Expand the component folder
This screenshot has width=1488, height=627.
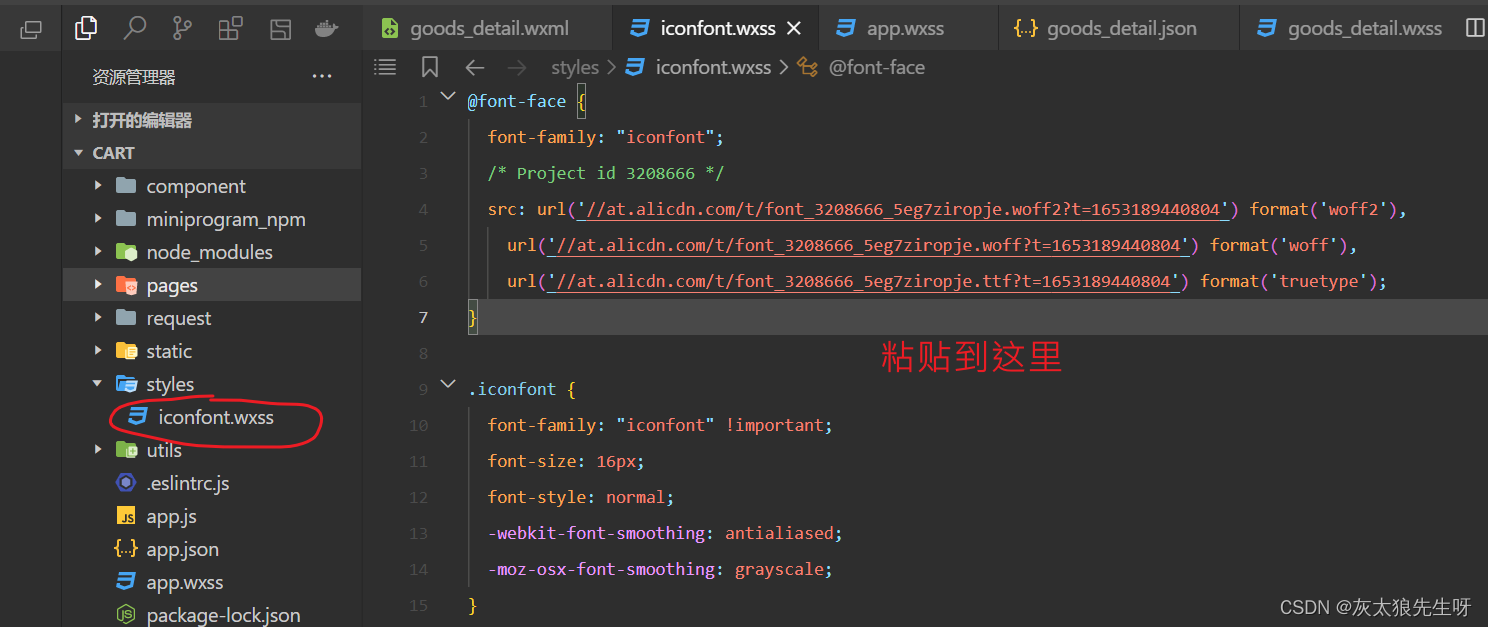(x=212, y=186)
